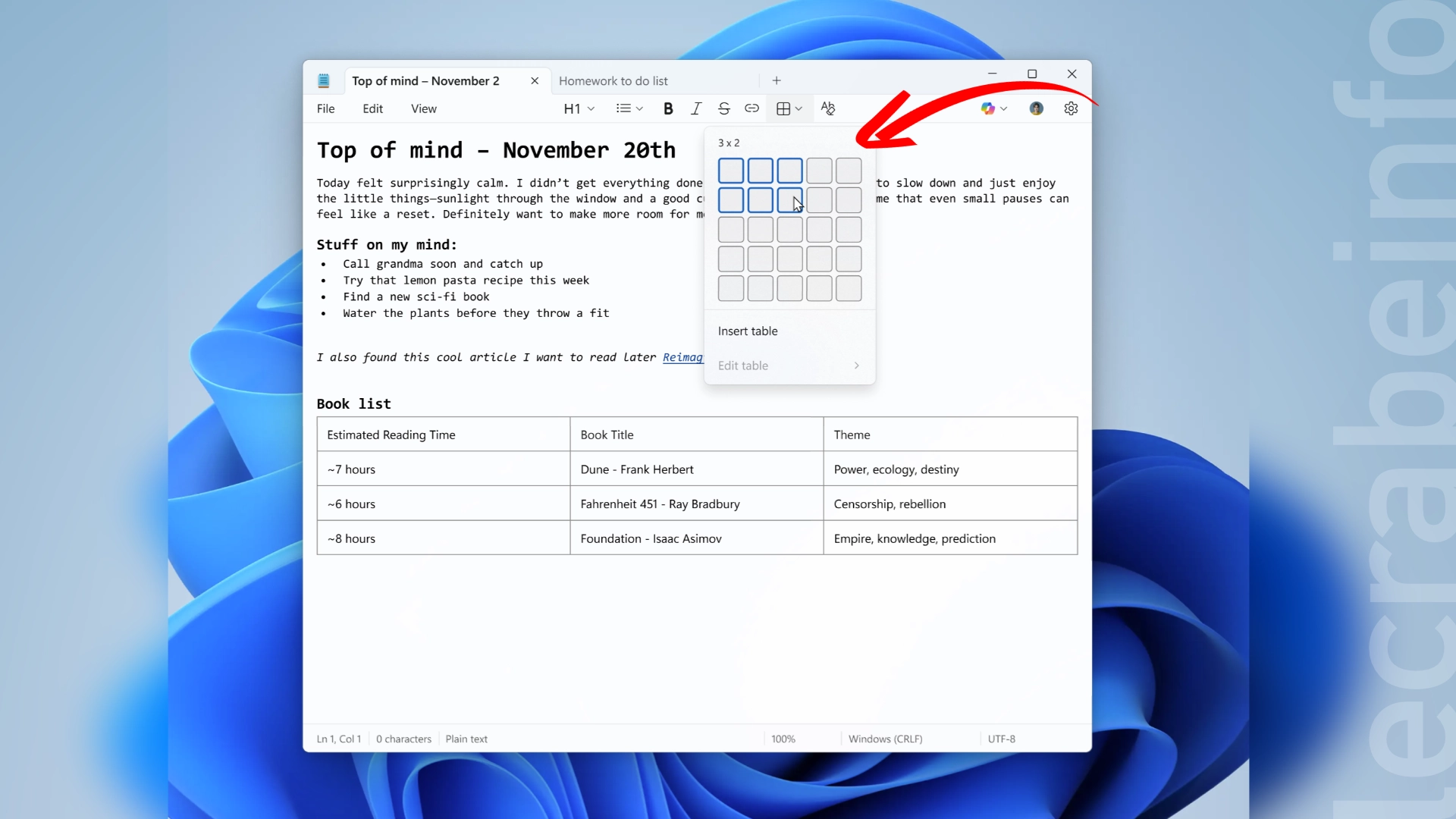Image resolution: width=1456 pixels, height=819 pixels.
Task: Click the 100% zoom level indicator
Action: [x=783, y=739]
